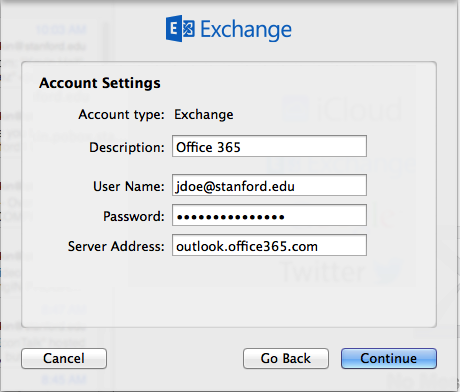
Task: Edit the Server Address field
Action: point(269,245)
